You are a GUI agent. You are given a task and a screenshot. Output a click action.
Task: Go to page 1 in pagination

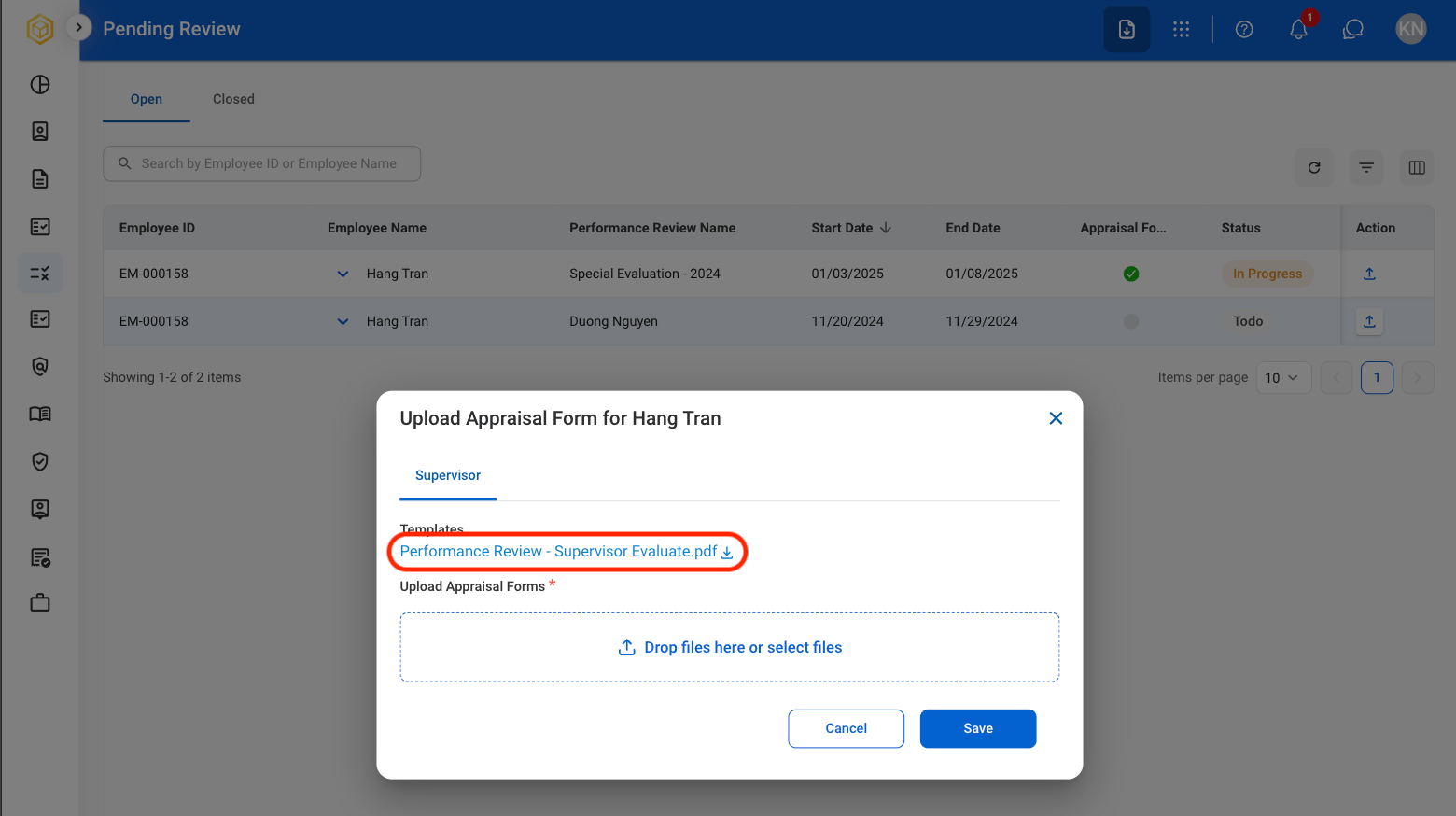click(1377, 378)
